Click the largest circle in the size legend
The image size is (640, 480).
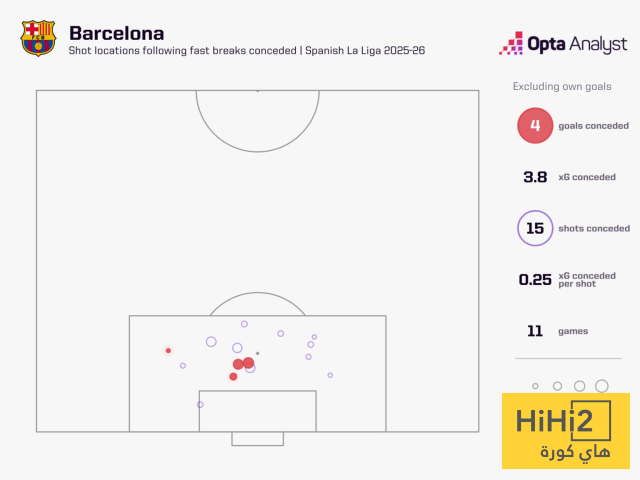coord(601,386)
